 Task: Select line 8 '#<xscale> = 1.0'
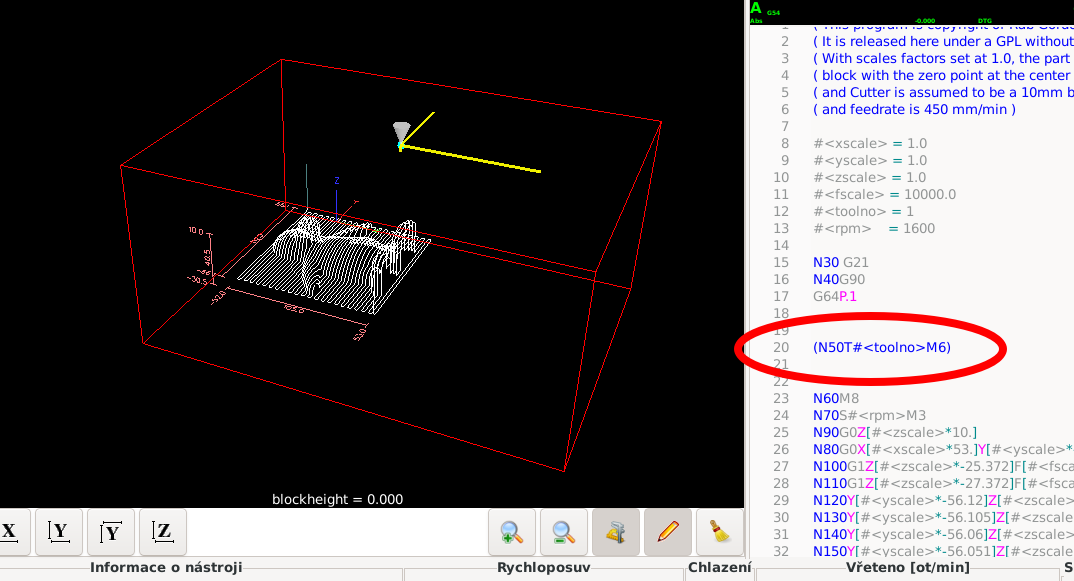(870, 144)
